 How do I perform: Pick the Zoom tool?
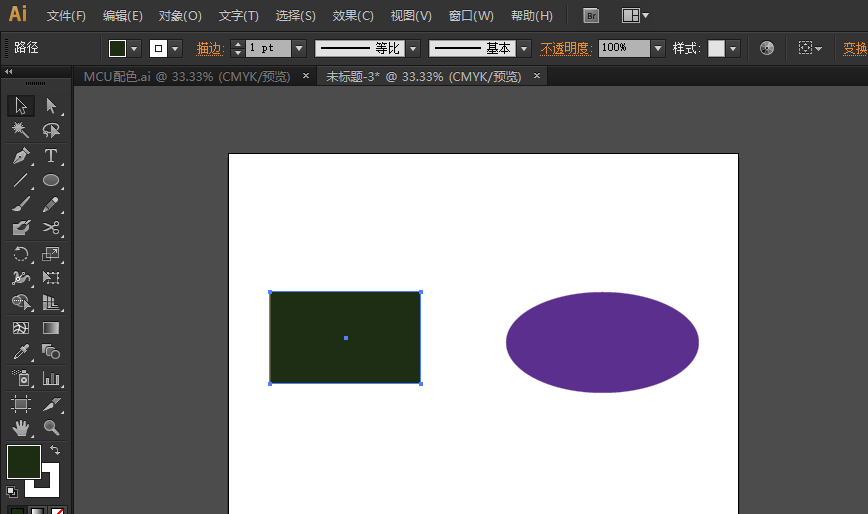click(x=51, y=428)
